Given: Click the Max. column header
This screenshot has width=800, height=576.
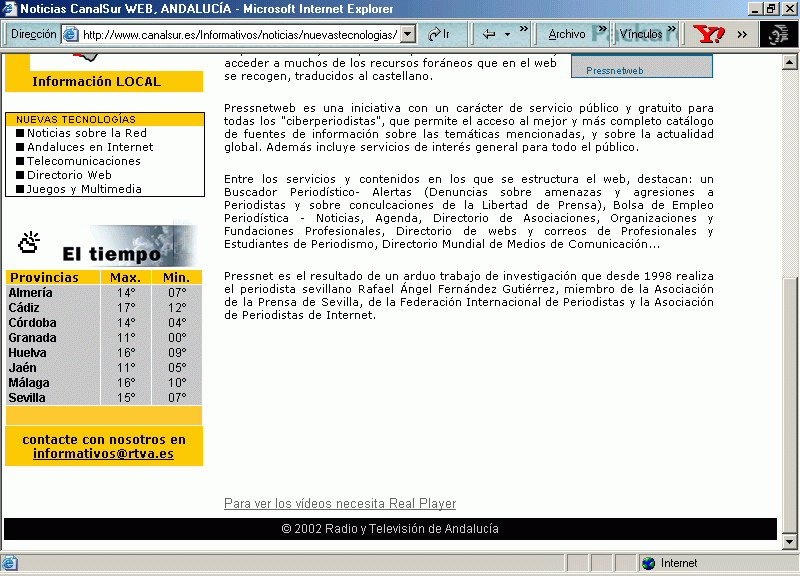Looking at the screenshot, I should [x=126, y=278].
